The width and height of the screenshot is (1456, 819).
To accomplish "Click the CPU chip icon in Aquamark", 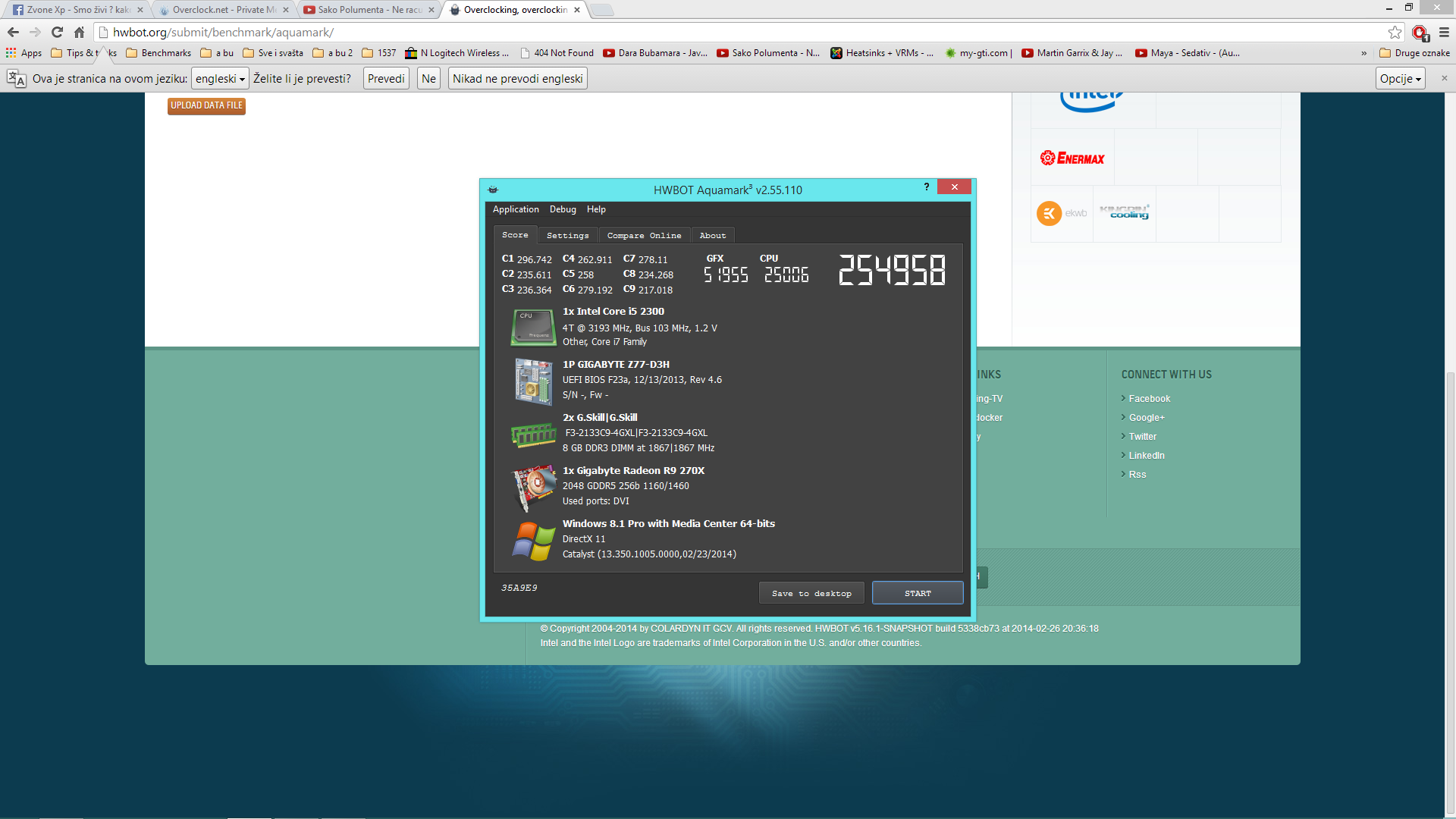I will coord(533,327).
